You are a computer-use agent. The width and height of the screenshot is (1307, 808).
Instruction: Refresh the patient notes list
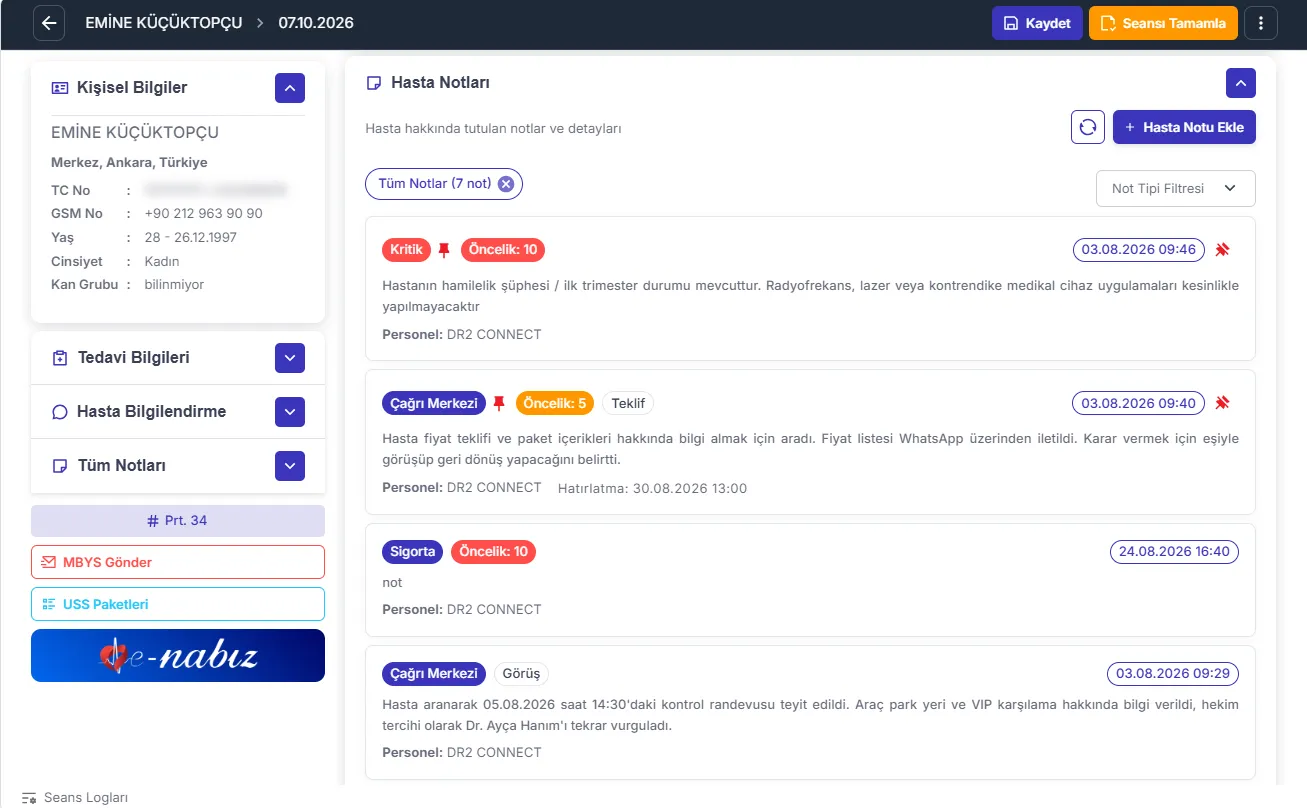pyautogui.click(x=1088, y=127)
